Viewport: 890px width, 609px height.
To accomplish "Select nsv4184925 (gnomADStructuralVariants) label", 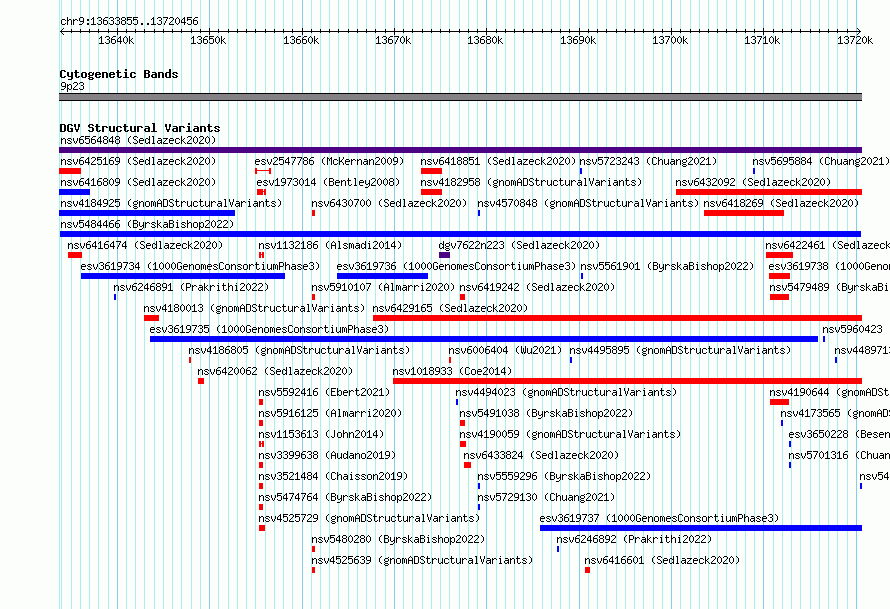I will (x=171, y=203).
